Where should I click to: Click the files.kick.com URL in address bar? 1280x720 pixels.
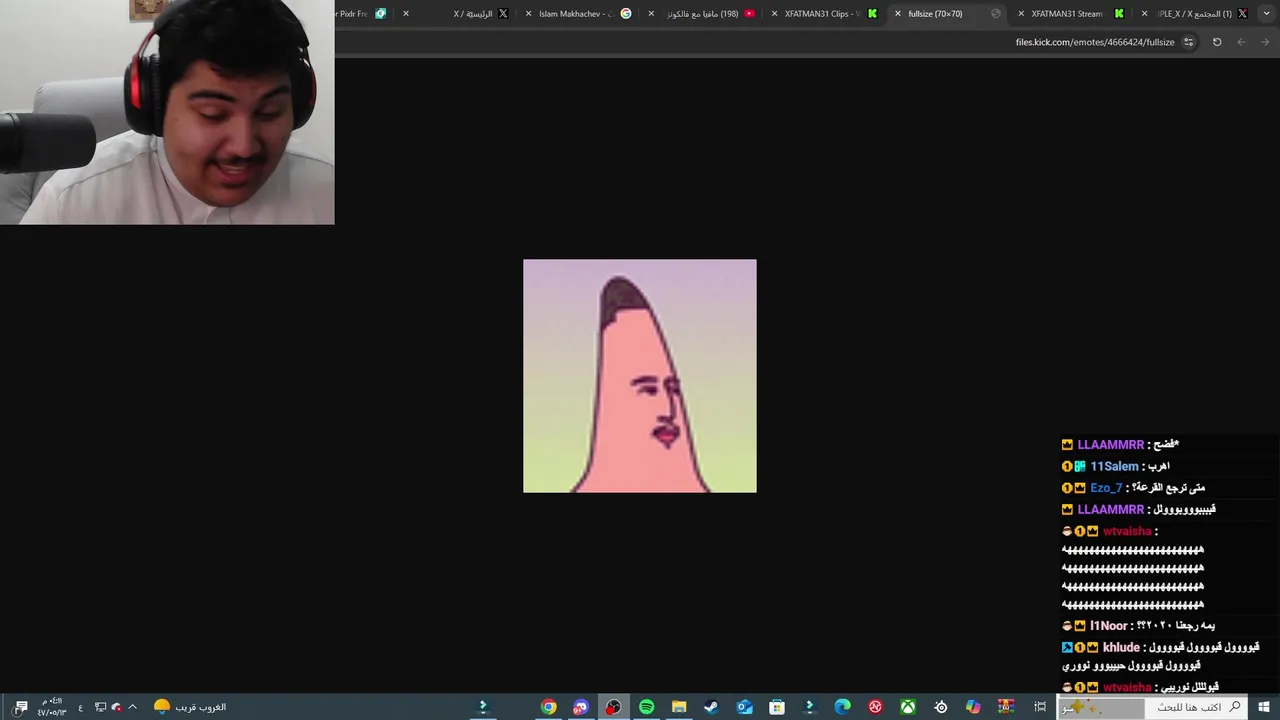(x=1094, y=42)
